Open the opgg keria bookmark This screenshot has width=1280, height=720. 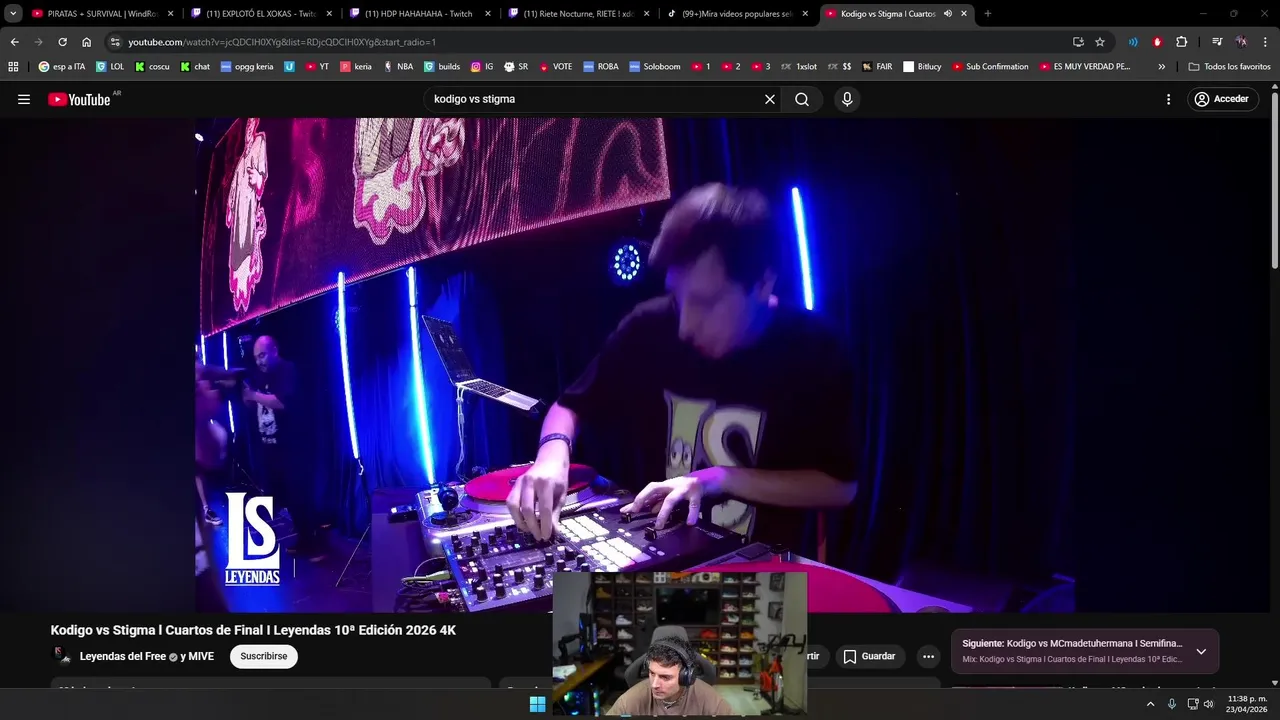point(247,67)
